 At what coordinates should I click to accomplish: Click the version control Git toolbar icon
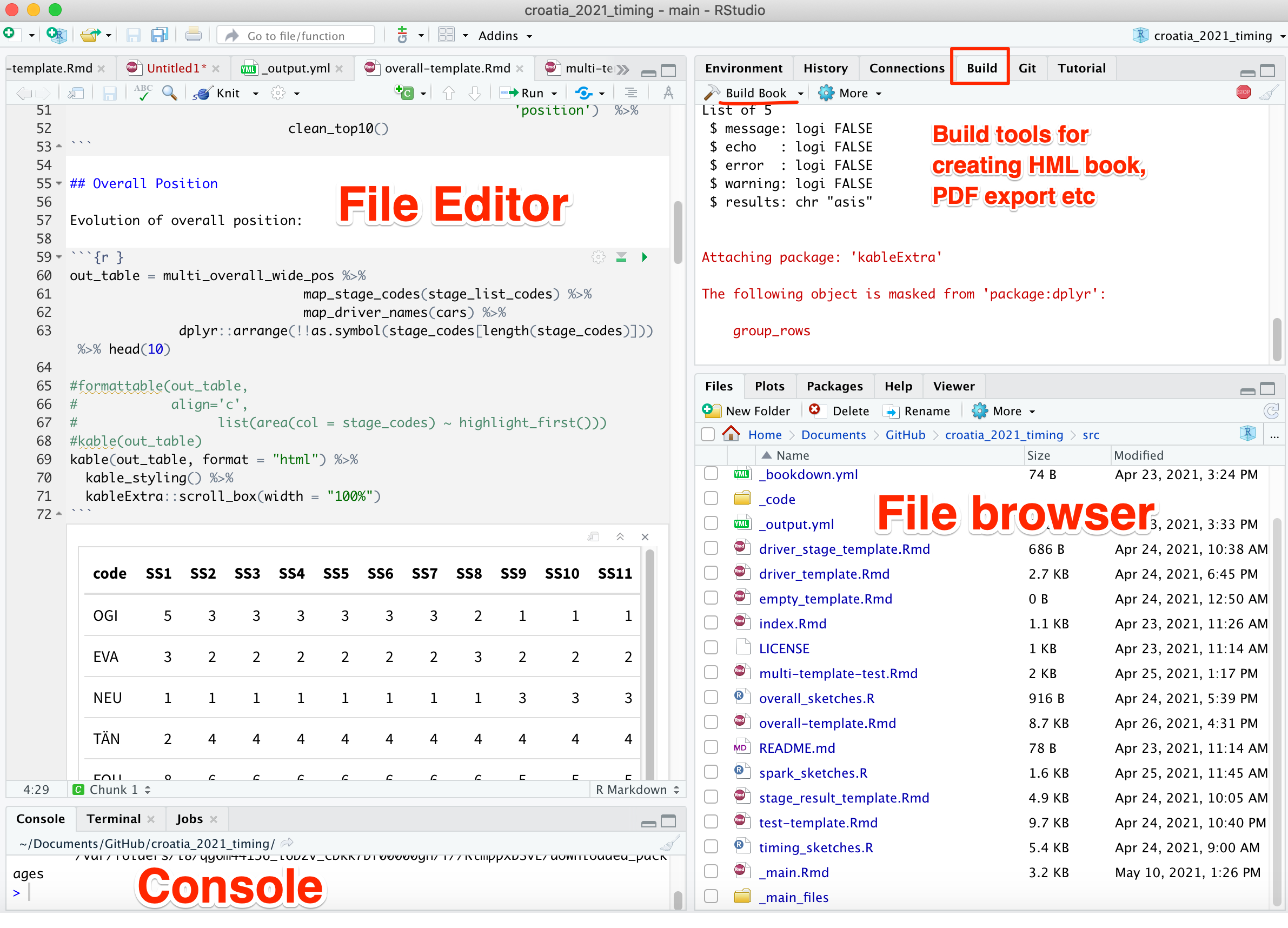(x=402, y=35)
